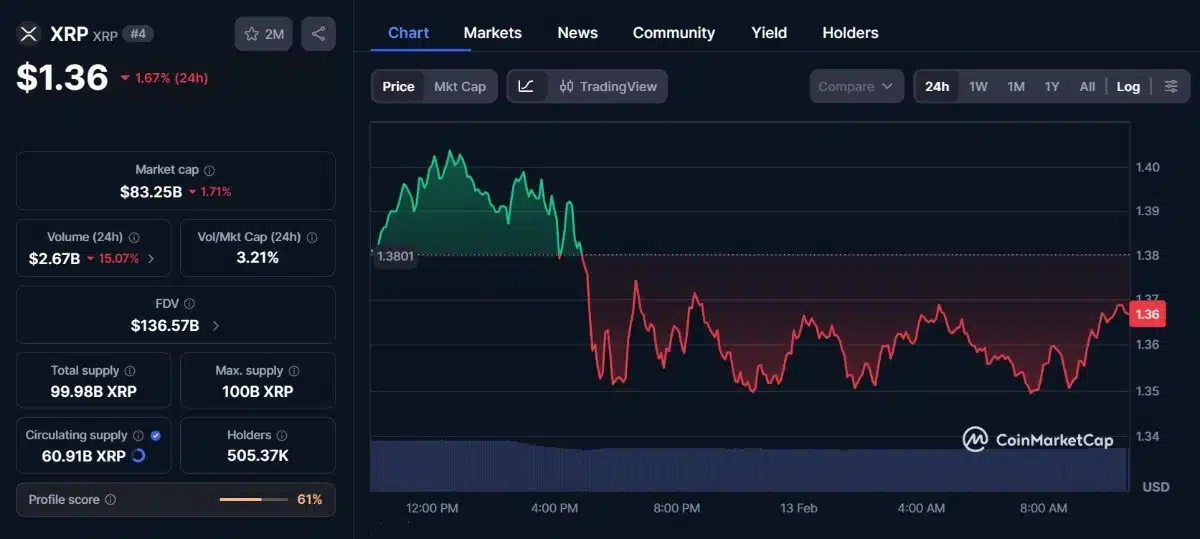Open Market cap info tooltip icon
Viewport: 1200px width, 539px height.
[209, 170]
